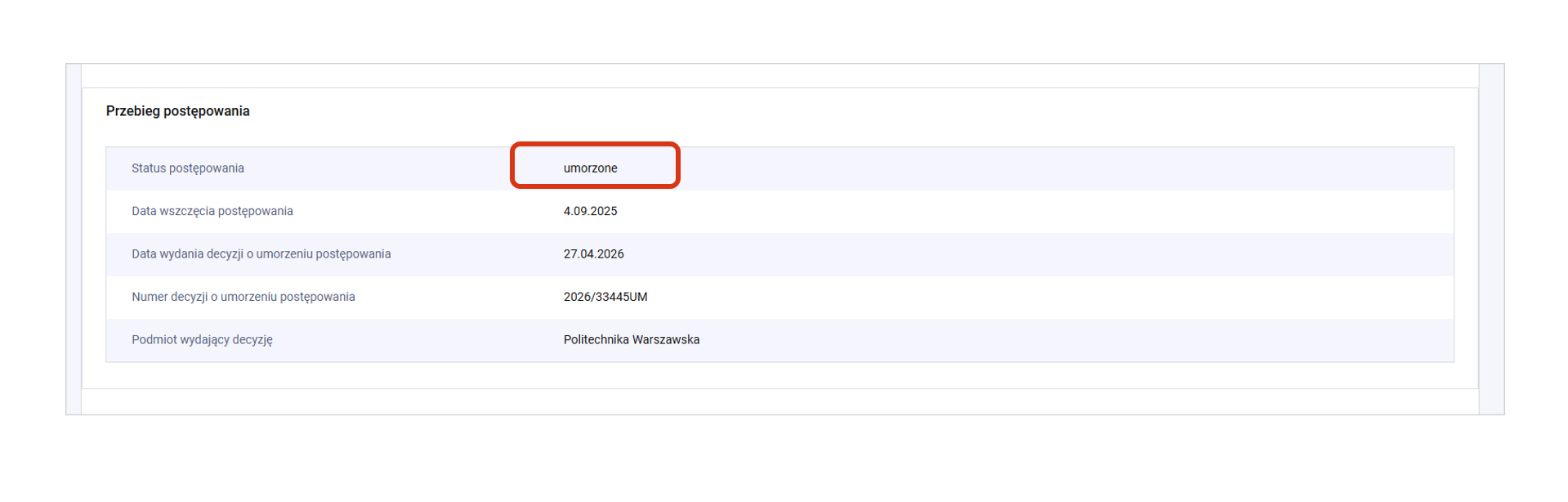Click the word "Numer" in decision number label

150,297
